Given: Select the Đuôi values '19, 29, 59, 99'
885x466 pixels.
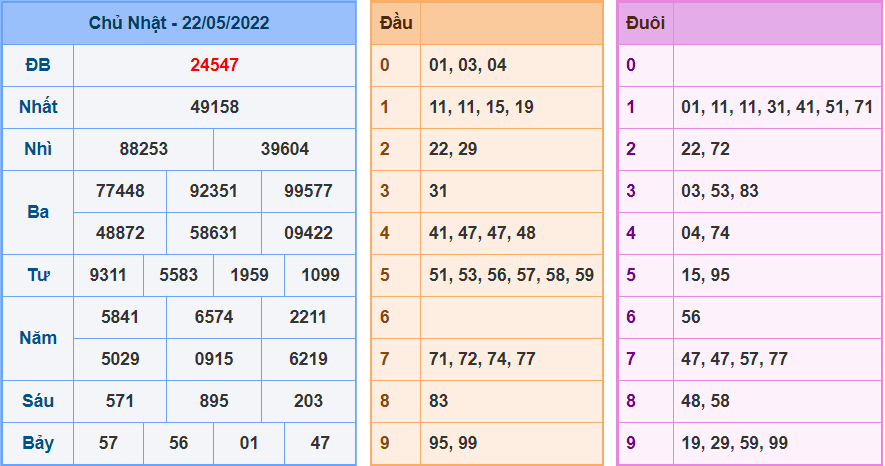Looking at the screenshot, I should [734, 443].
